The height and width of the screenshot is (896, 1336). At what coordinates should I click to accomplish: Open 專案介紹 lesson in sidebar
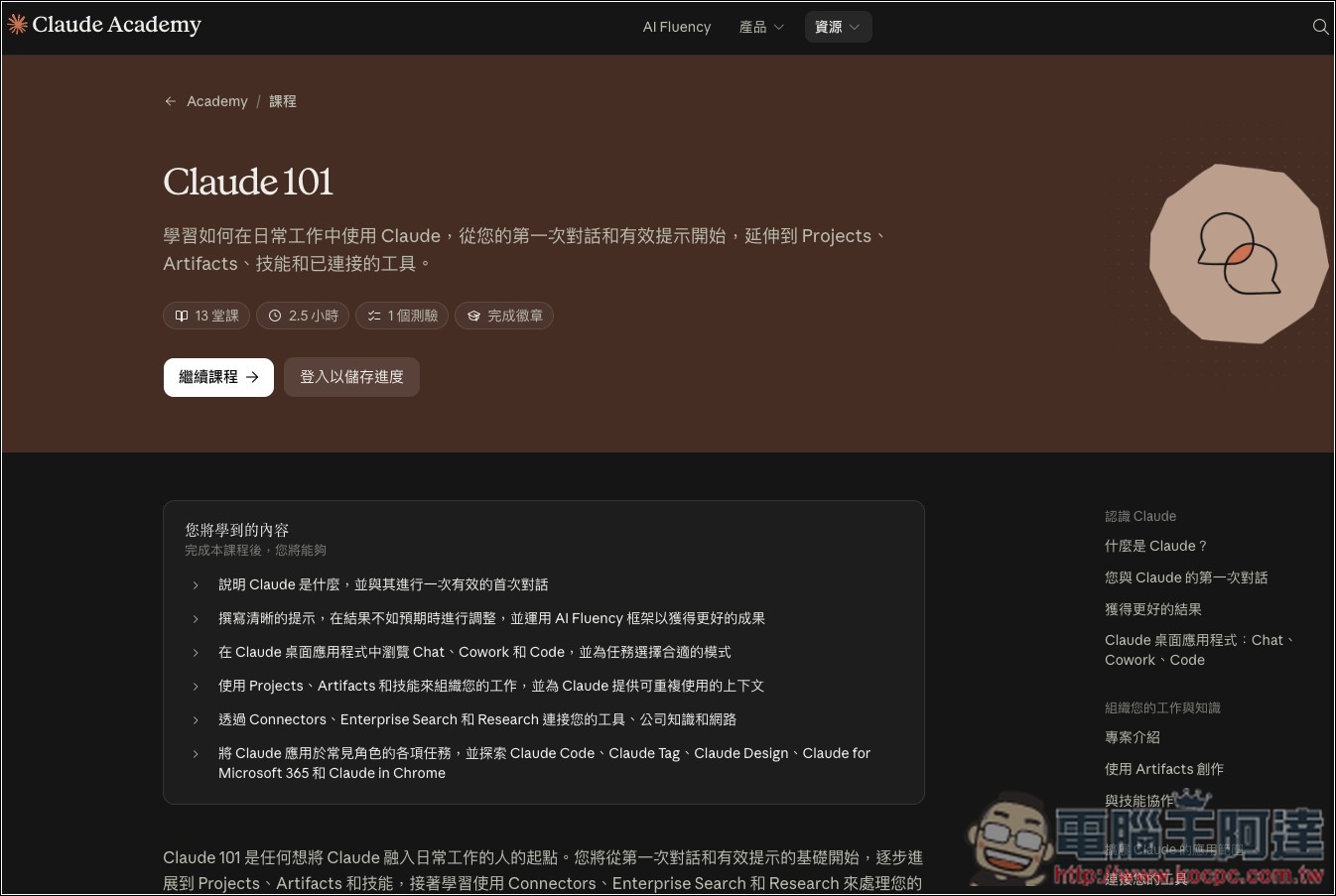point(1133,737)
